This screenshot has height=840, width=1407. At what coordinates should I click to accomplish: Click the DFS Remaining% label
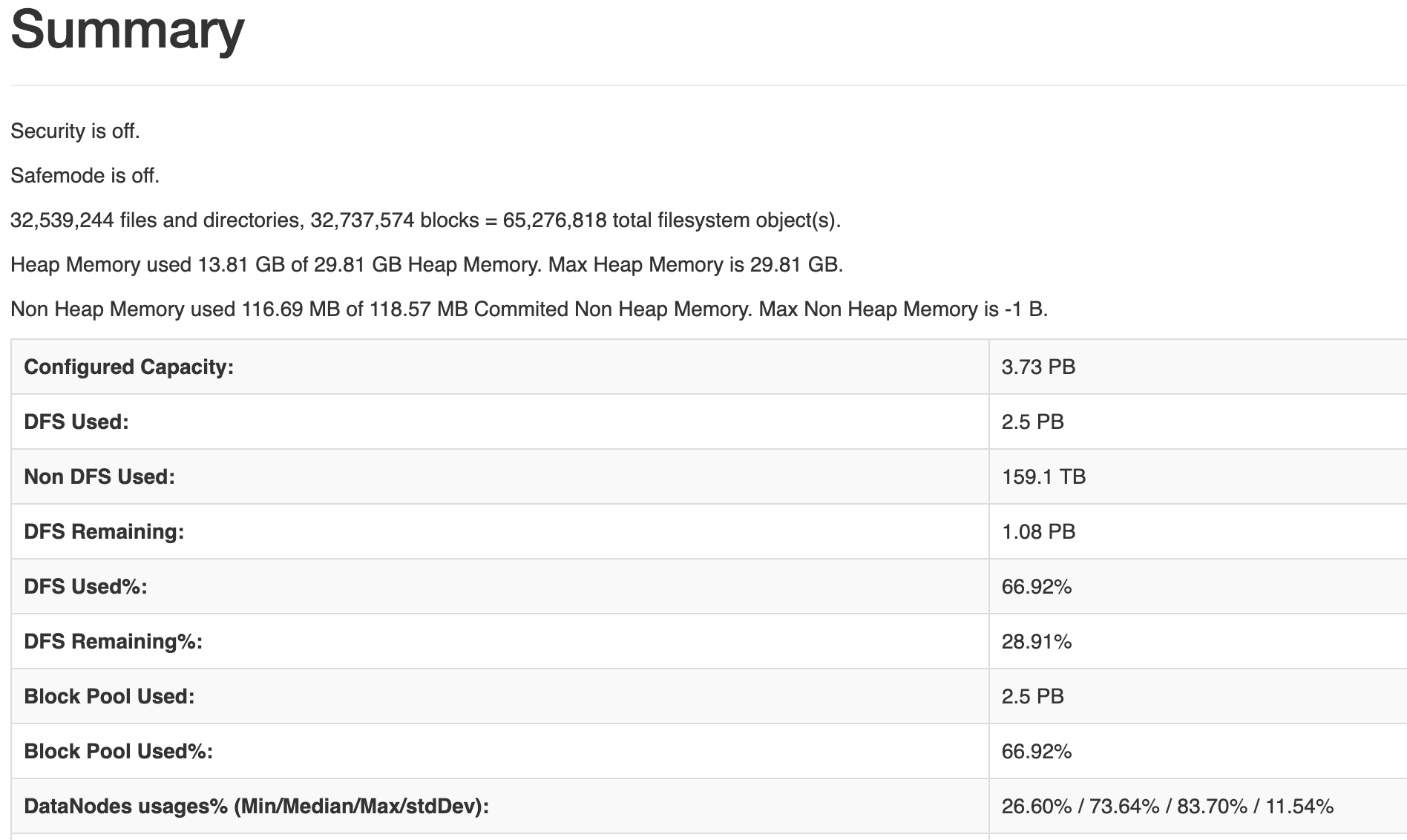coord(113,642)
